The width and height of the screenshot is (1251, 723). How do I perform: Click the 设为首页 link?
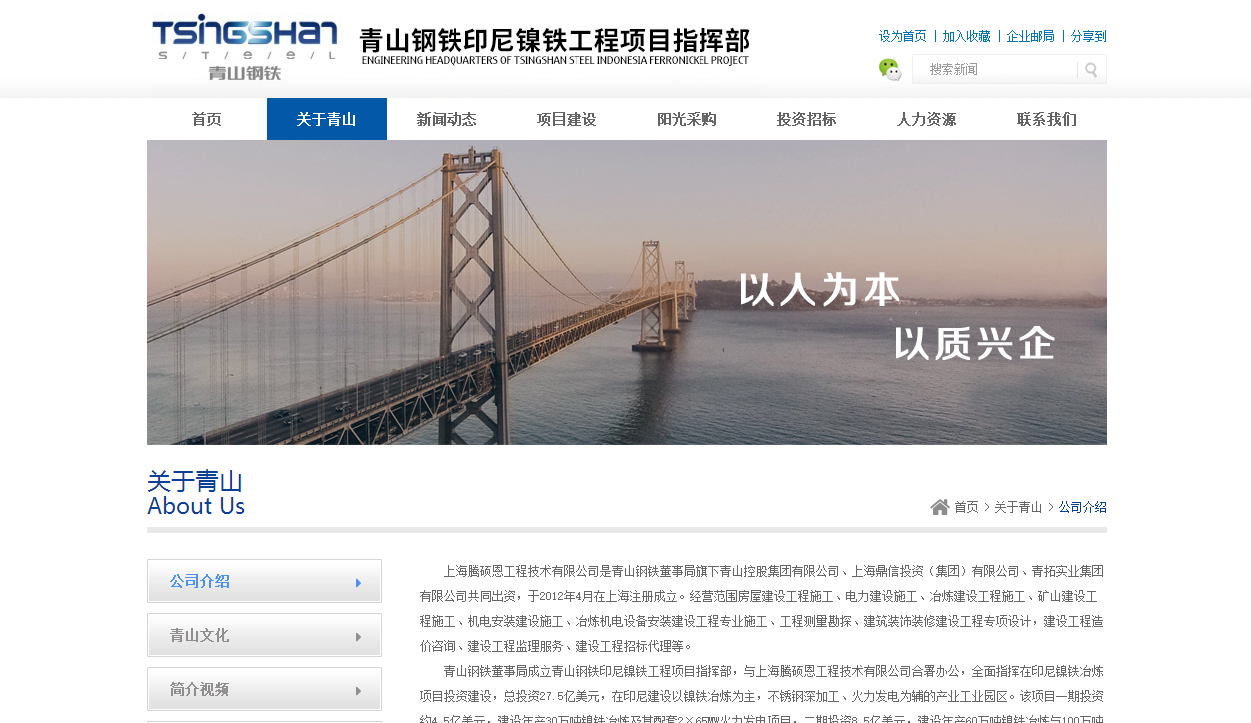(x=903, y=36)
